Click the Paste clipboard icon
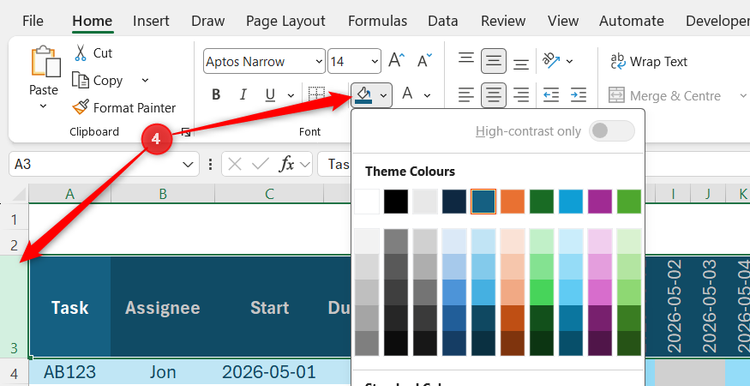Screen dimensions: 750x386 tap(46, 62)
